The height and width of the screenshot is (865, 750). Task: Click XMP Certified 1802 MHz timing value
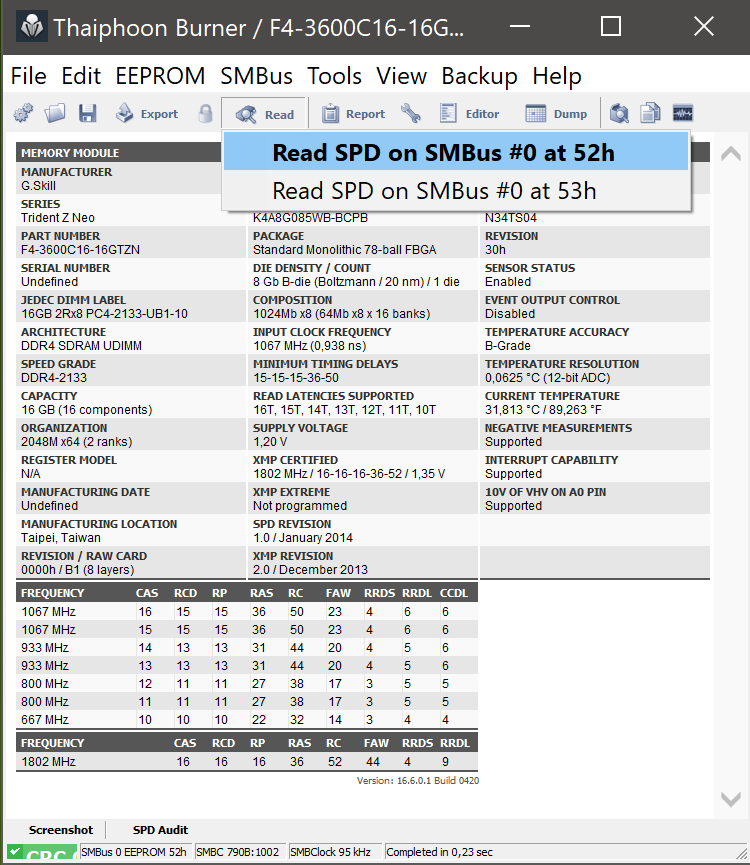pyautogui.click(x=349, y=474)
